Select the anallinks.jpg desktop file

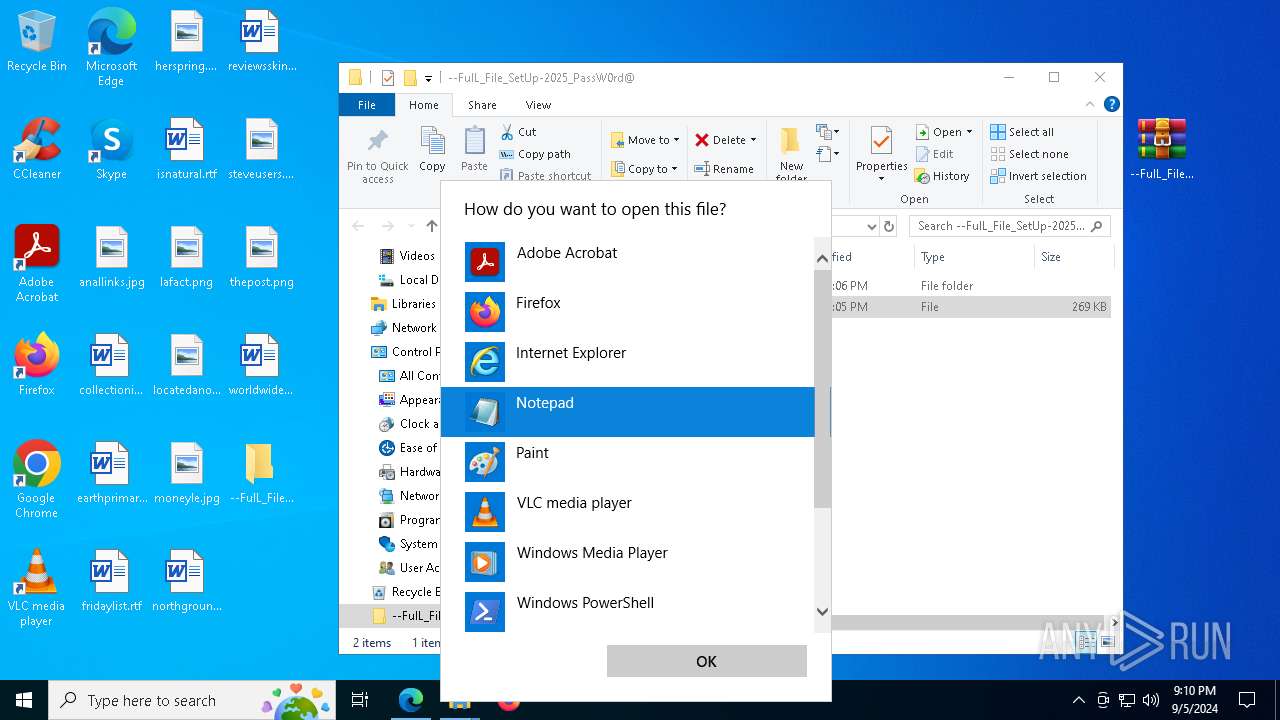coord(111,257)
